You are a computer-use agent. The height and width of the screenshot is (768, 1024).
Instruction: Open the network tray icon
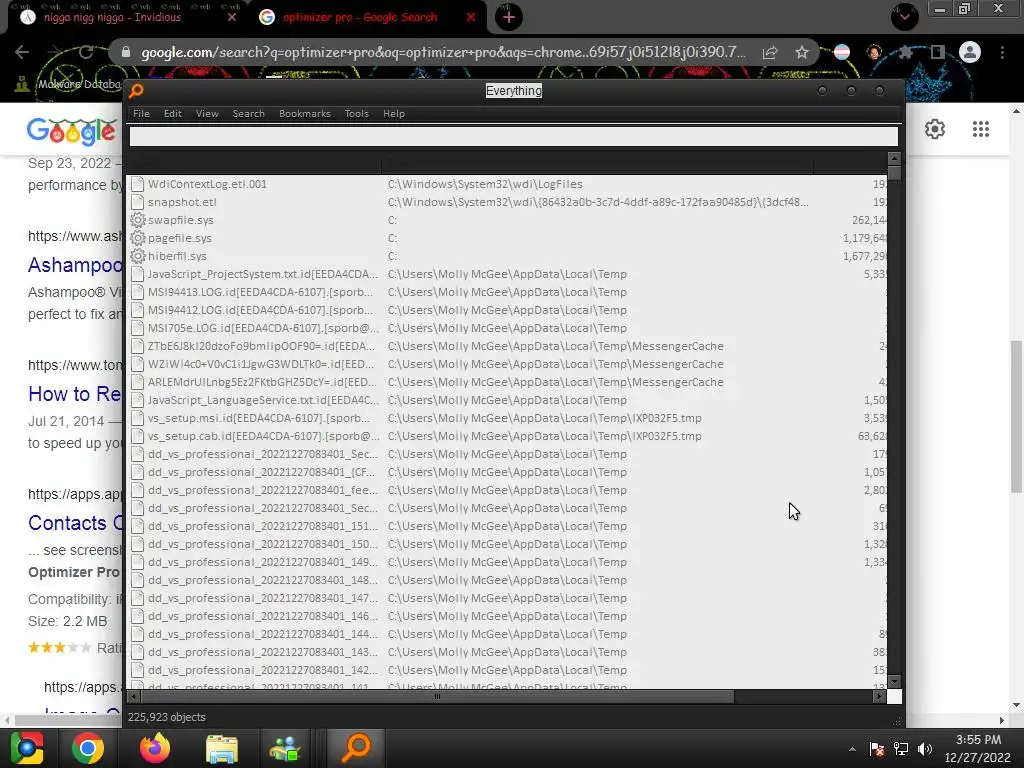coord(901,749)
